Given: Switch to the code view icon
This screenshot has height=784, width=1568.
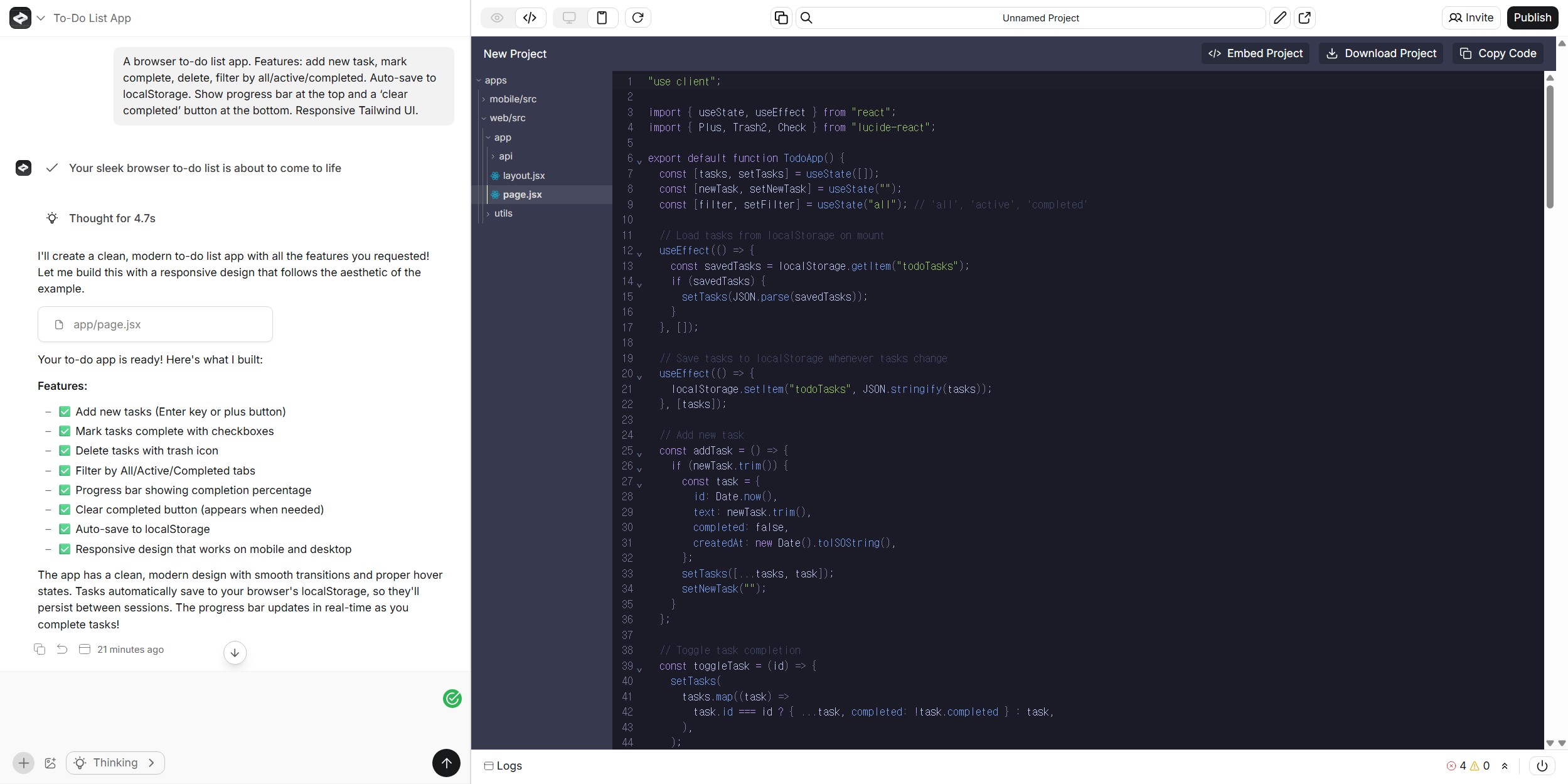Looking at the screenshot, I should (x=530, y=18).
